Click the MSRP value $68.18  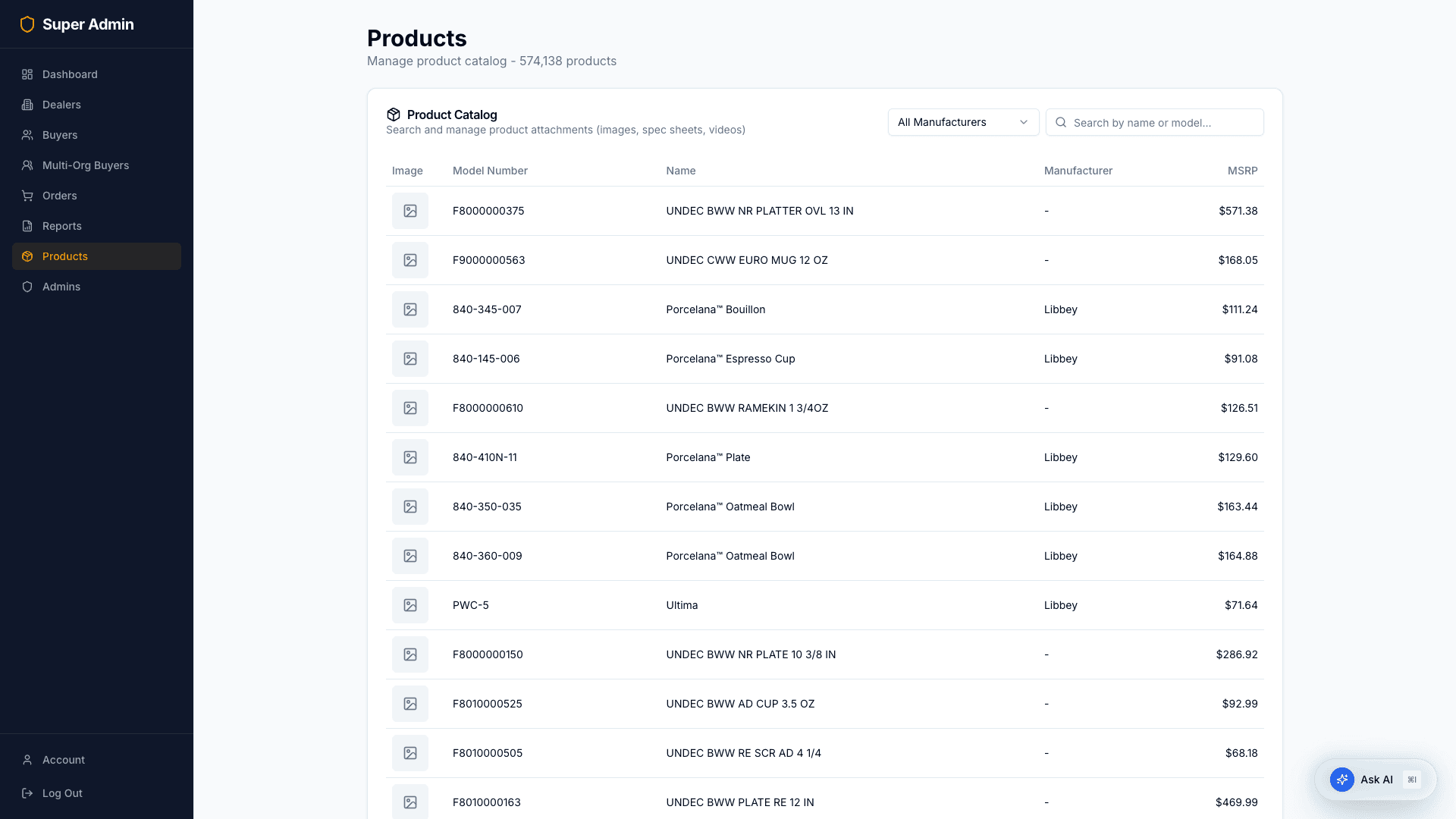click(x=1241, y=753)
